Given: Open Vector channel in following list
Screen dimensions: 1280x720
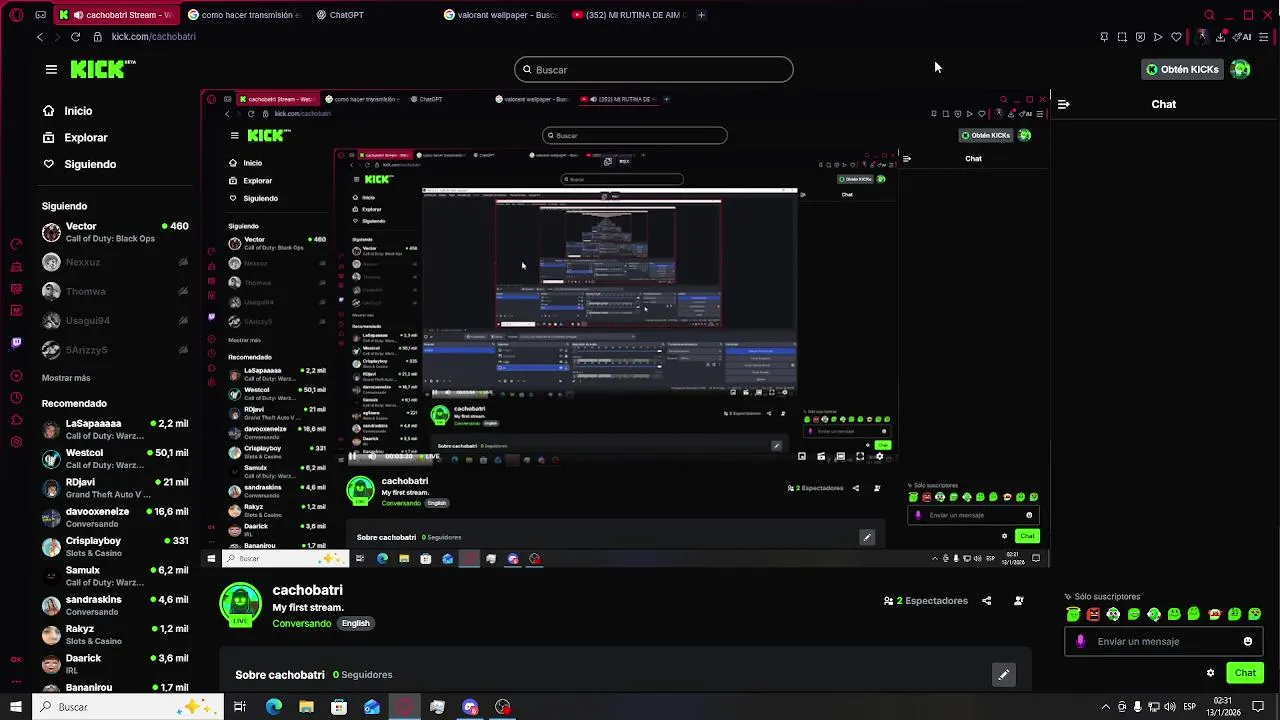Looking at the screenshot, I should click(115, 232).
